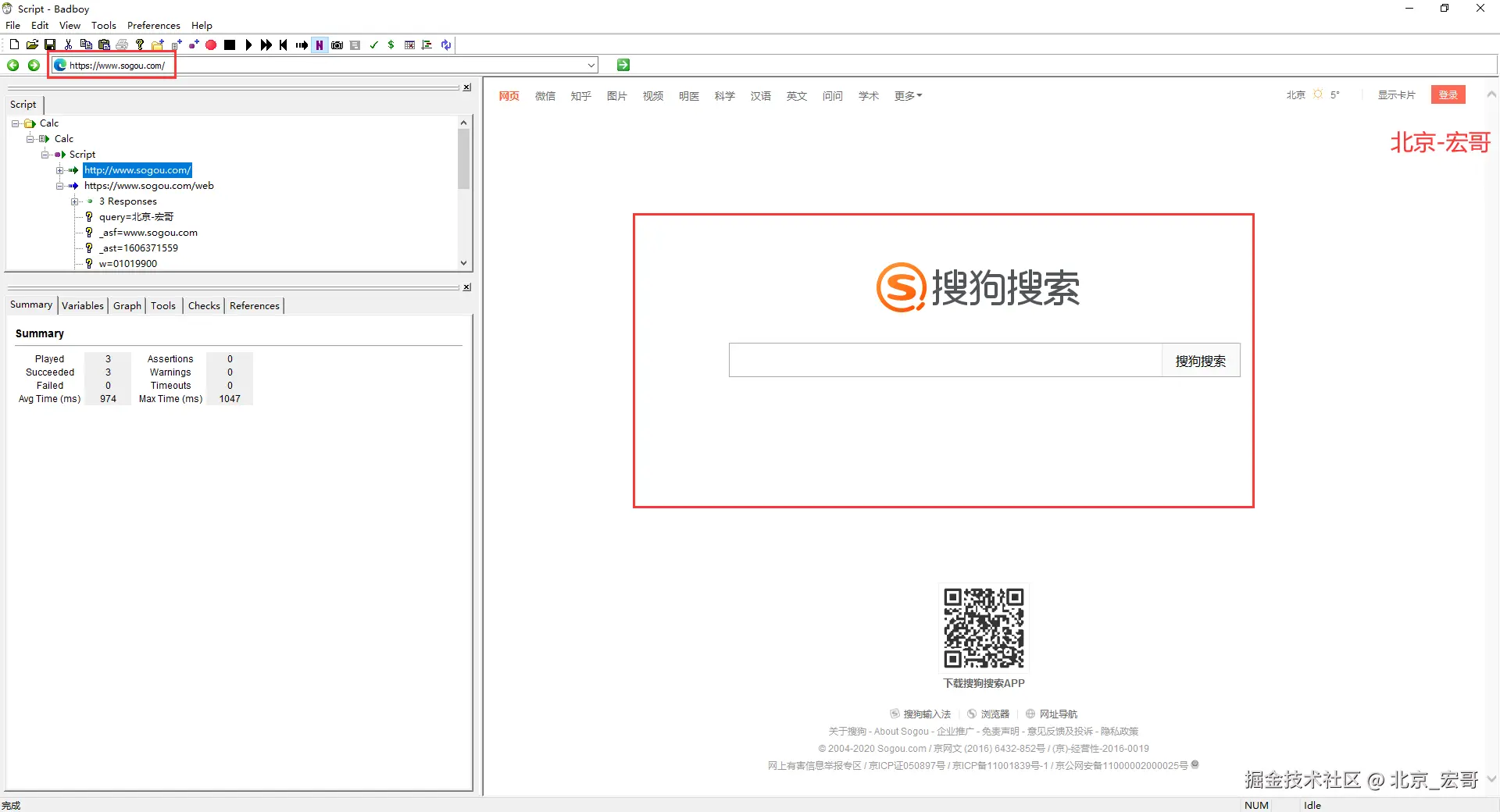Switch to the References tab
Screen dimensions: 1500x812
pos(255,306)
